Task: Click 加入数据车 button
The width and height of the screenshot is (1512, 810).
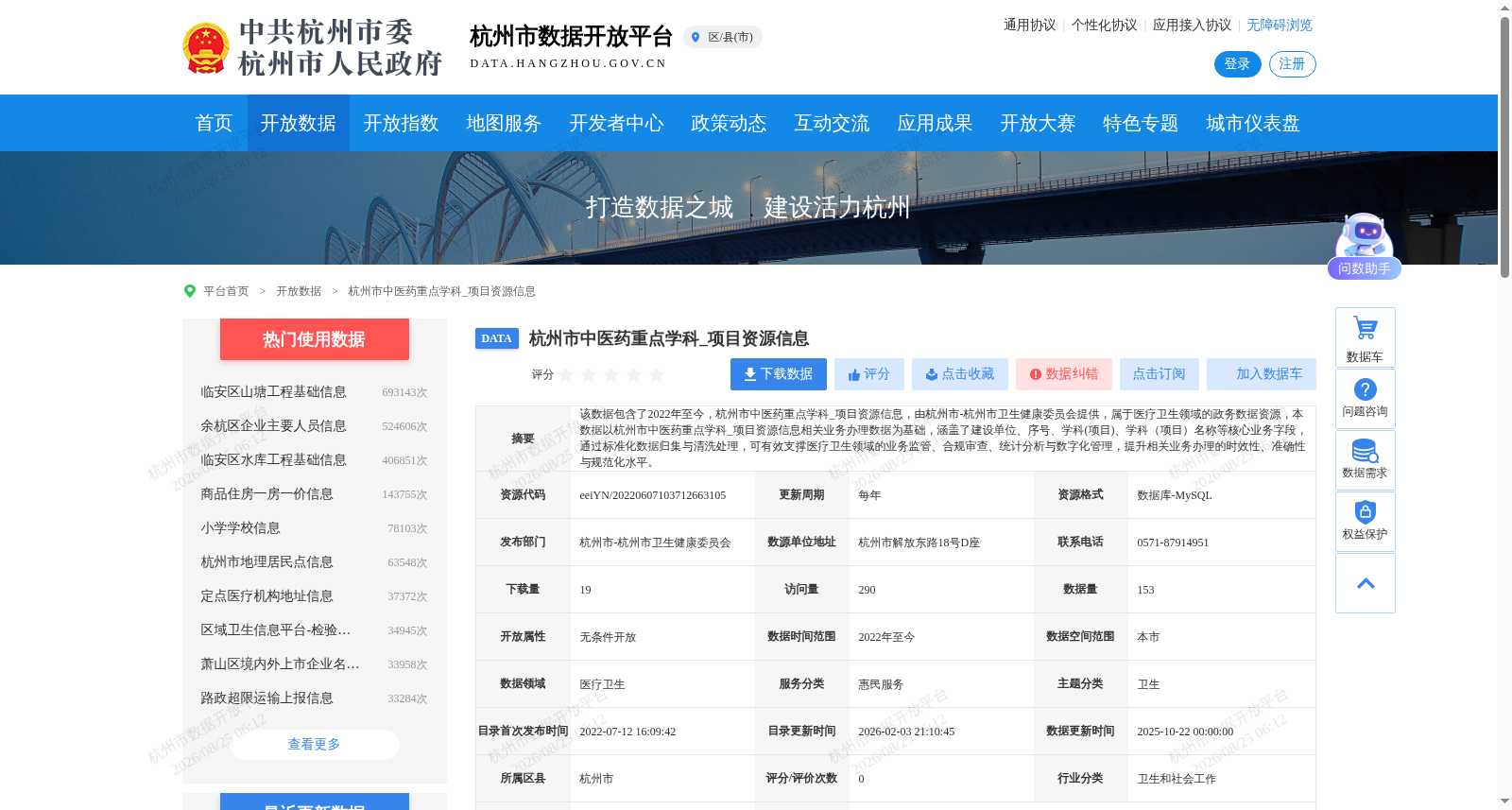Action: [x=1262, y=374]
